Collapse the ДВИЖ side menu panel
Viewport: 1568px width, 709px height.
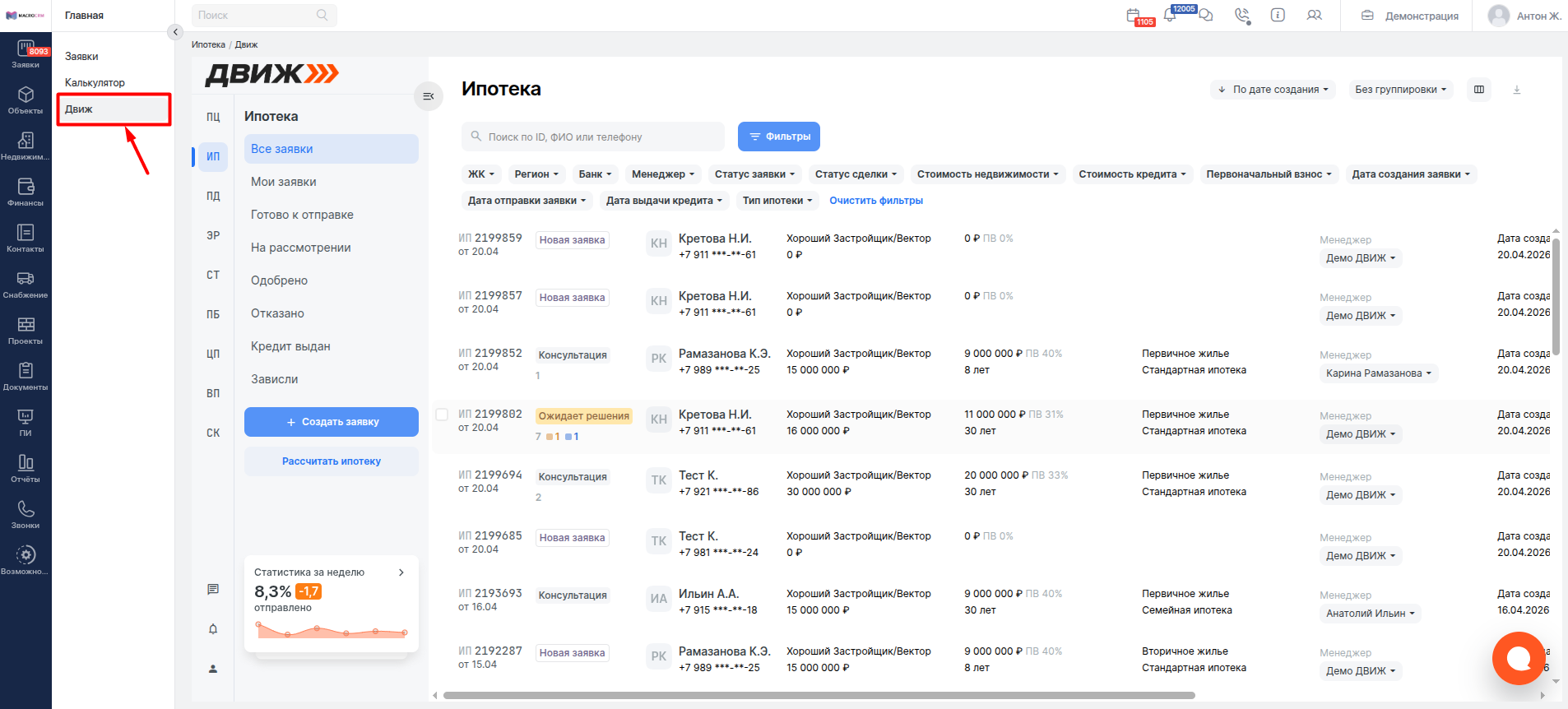[428, 96]
